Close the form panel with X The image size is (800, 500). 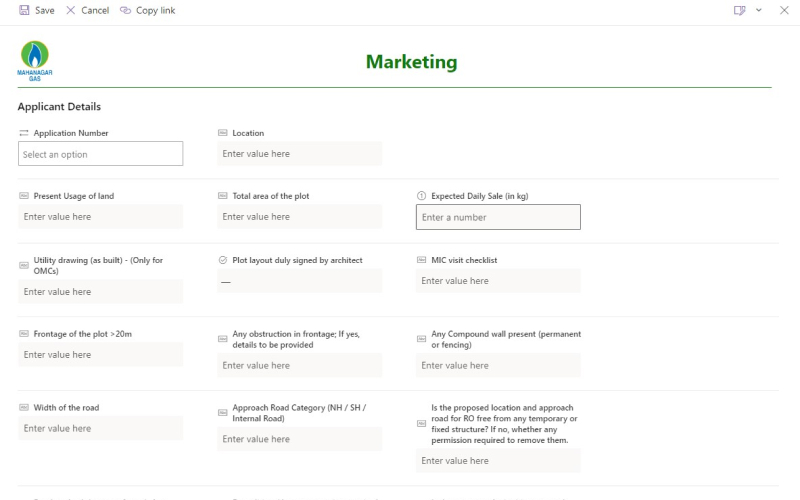[784, 10]
